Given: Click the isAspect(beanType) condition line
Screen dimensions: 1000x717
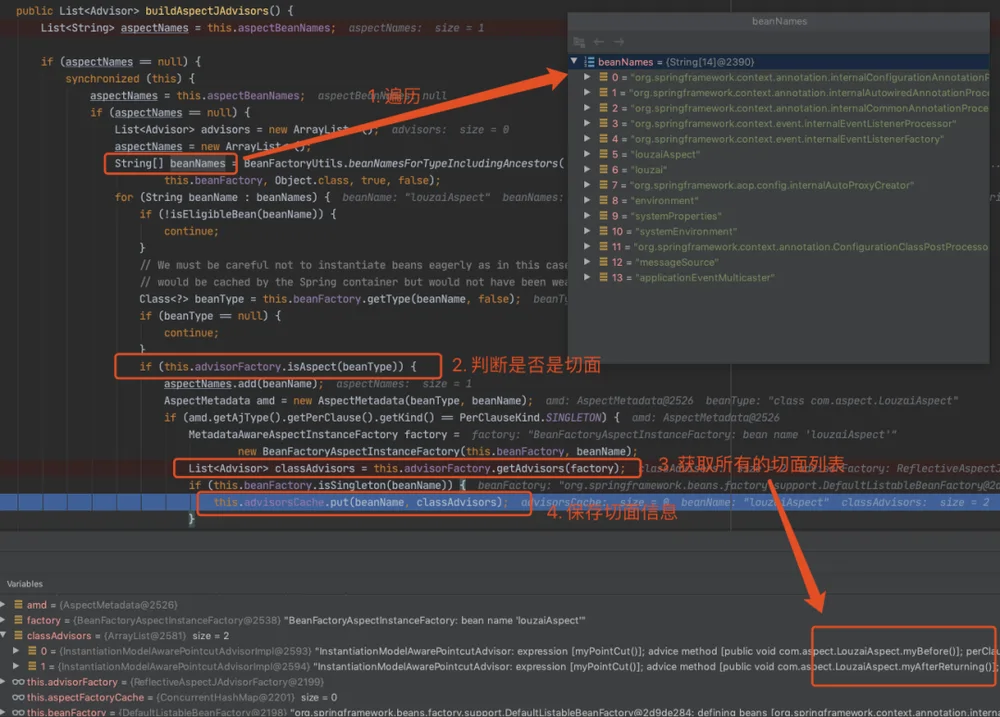Looking at the screenshot, I should pos(277,366).
